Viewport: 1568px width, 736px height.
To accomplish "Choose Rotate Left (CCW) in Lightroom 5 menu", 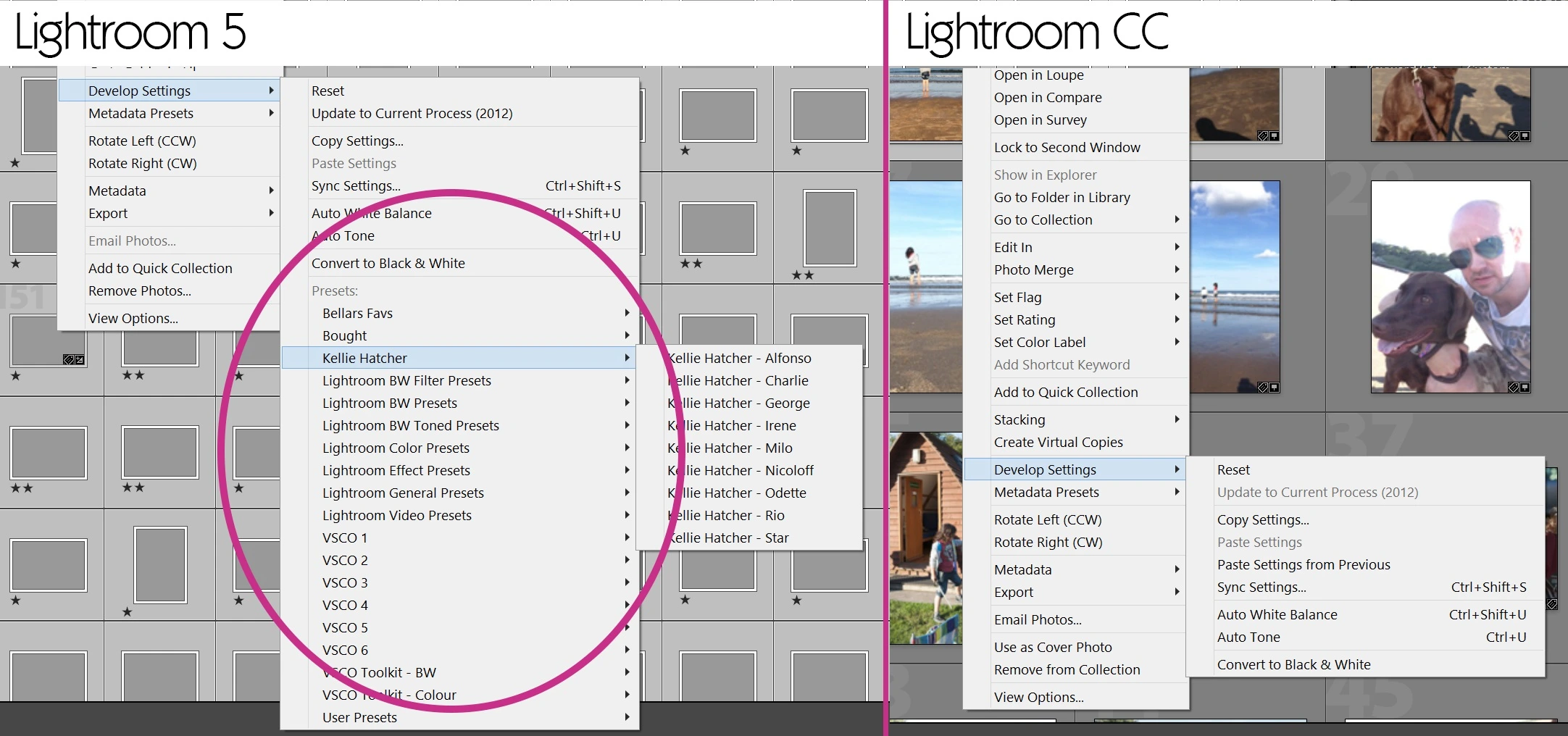I will click(168, 141).
